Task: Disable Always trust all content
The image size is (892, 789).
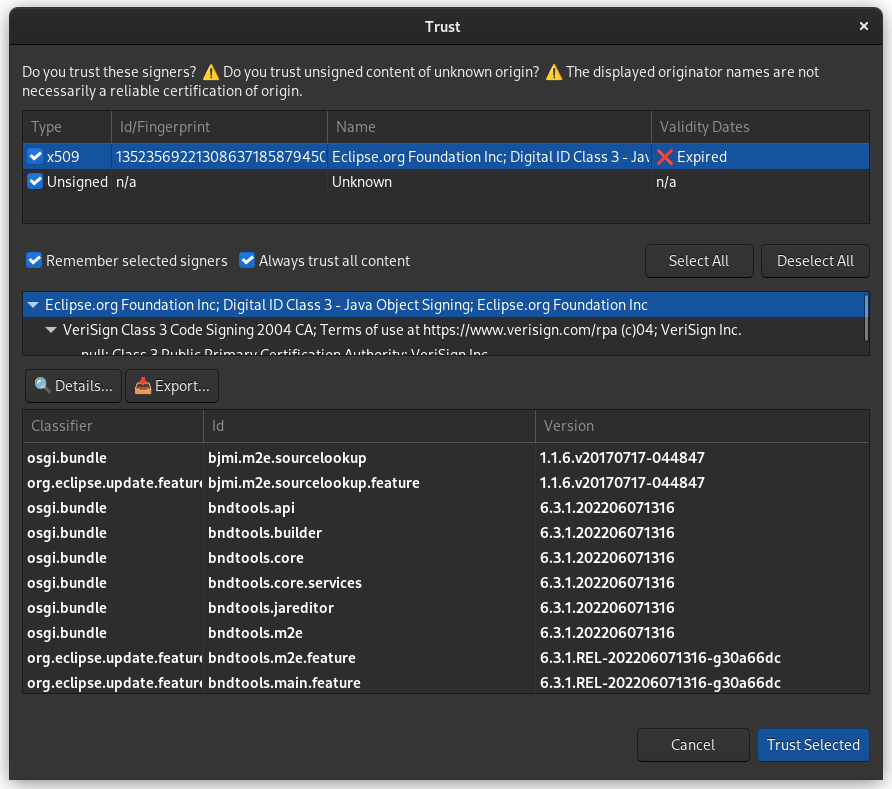Action: pos(247,260)
